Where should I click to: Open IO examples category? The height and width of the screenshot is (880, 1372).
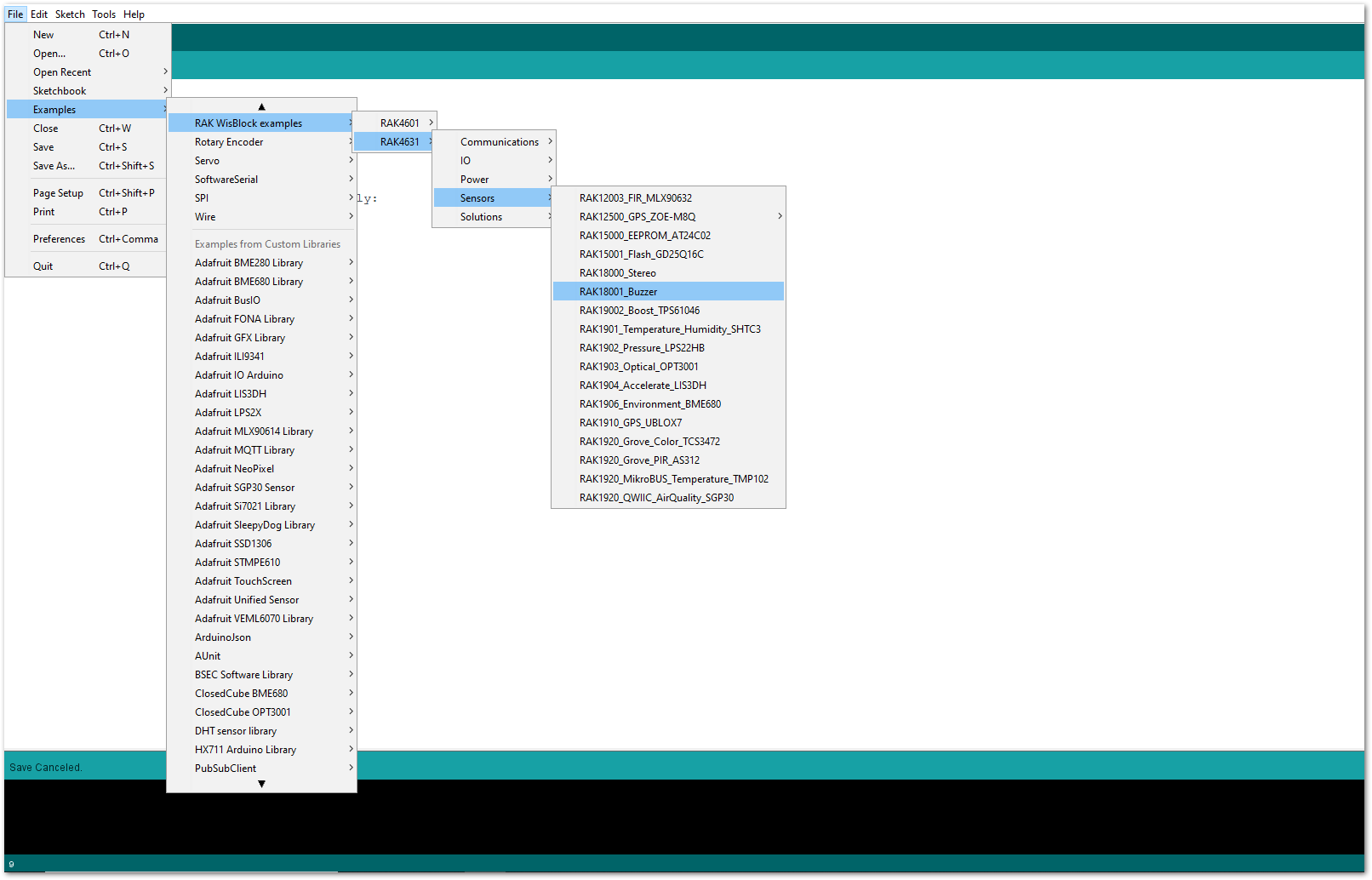[494, 161]
